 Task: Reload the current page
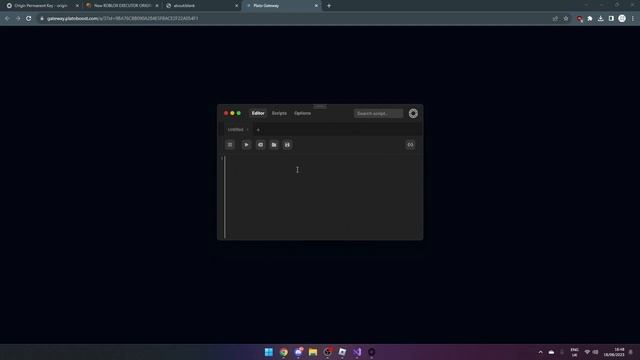click(x=29, y=18)
